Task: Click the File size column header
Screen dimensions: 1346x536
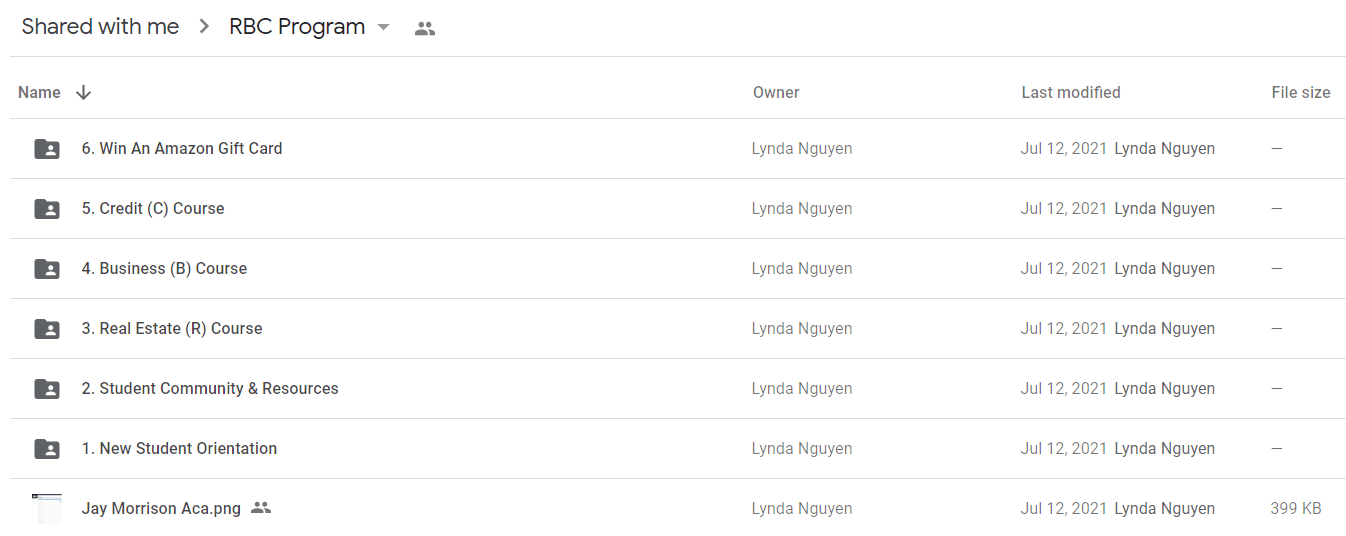Action: (1301, 92)
